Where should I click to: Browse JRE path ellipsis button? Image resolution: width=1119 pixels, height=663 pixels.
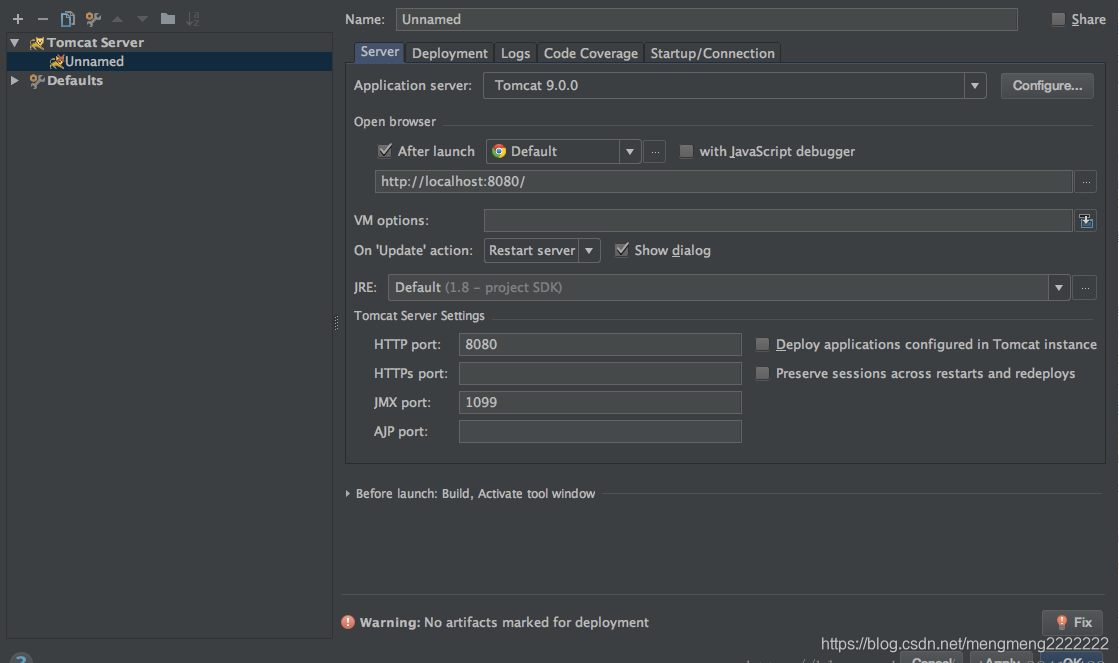[1085, 288]
